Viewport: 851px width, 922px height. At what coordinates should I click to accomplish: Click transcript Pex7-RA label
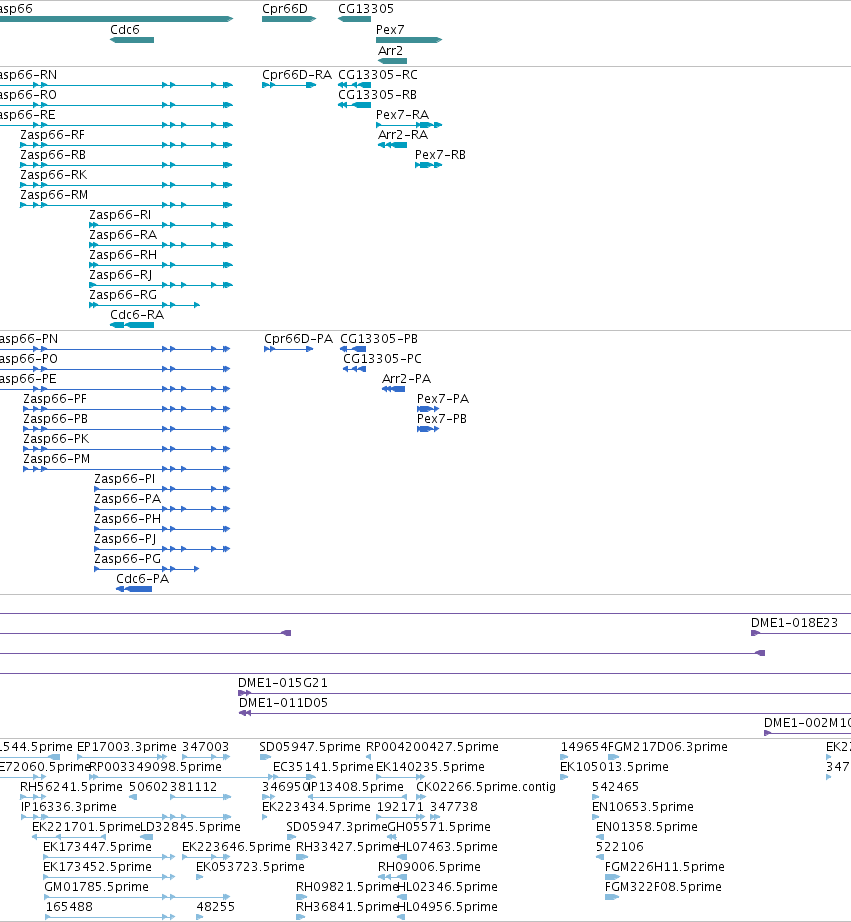click(x=402, y=115)
